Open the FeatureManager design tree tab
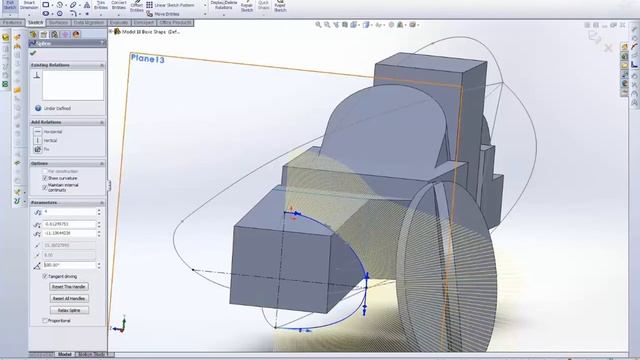 coord(33,35)
